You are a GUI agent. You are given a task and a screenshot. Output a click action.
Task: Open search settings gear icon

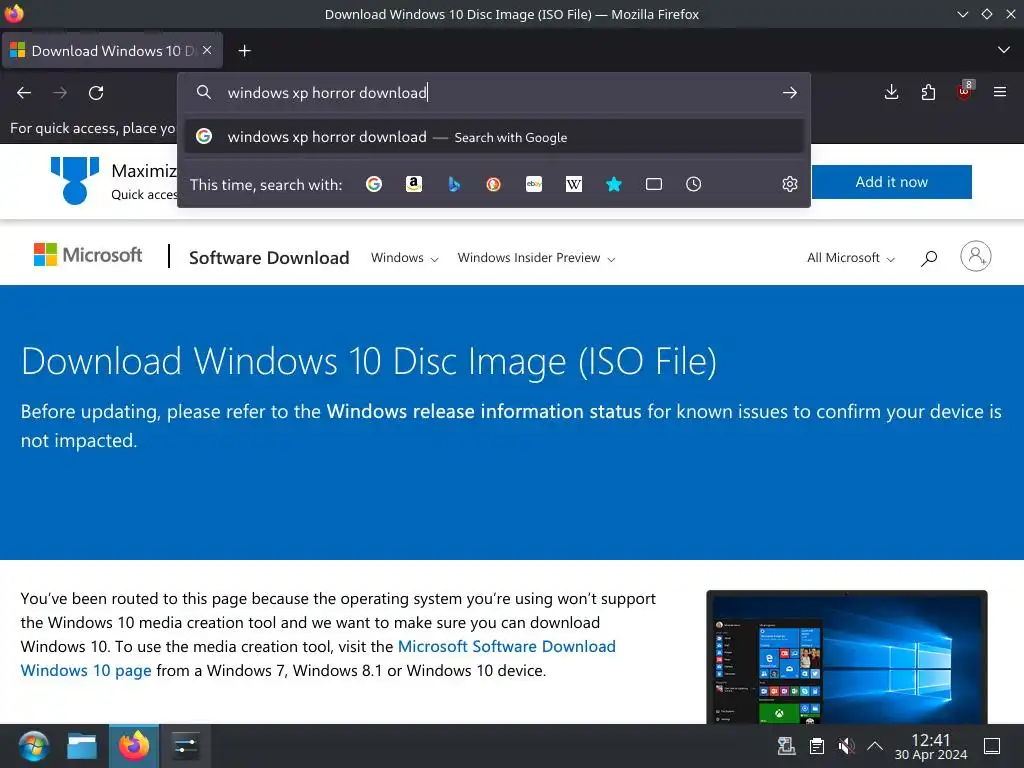click(790, 184)
